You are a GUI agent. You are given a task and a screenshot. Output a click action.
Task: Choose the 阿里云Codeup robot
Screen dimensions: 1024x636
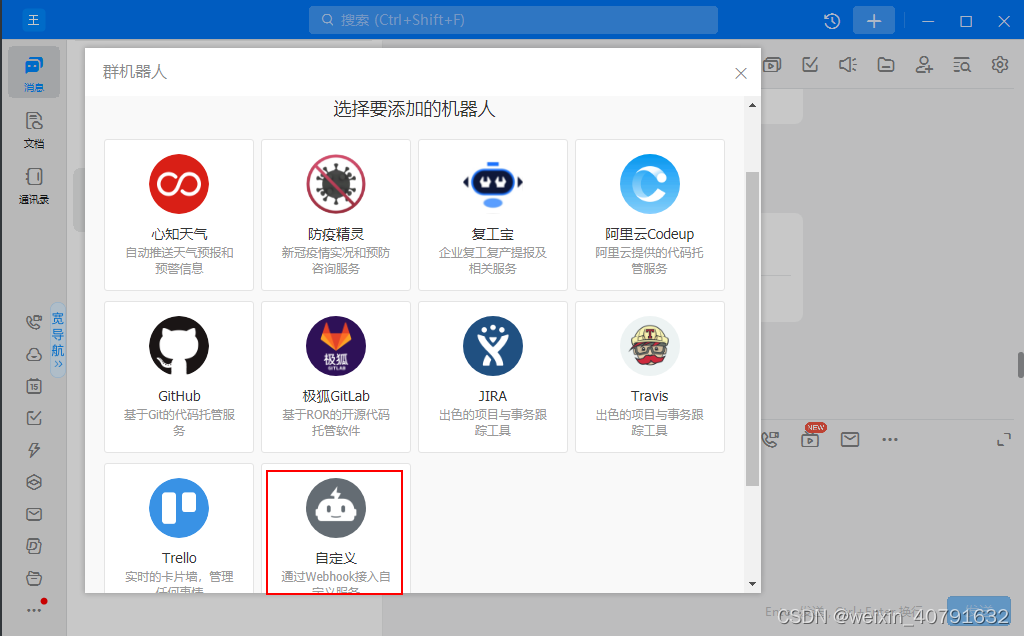coord(650,215)
